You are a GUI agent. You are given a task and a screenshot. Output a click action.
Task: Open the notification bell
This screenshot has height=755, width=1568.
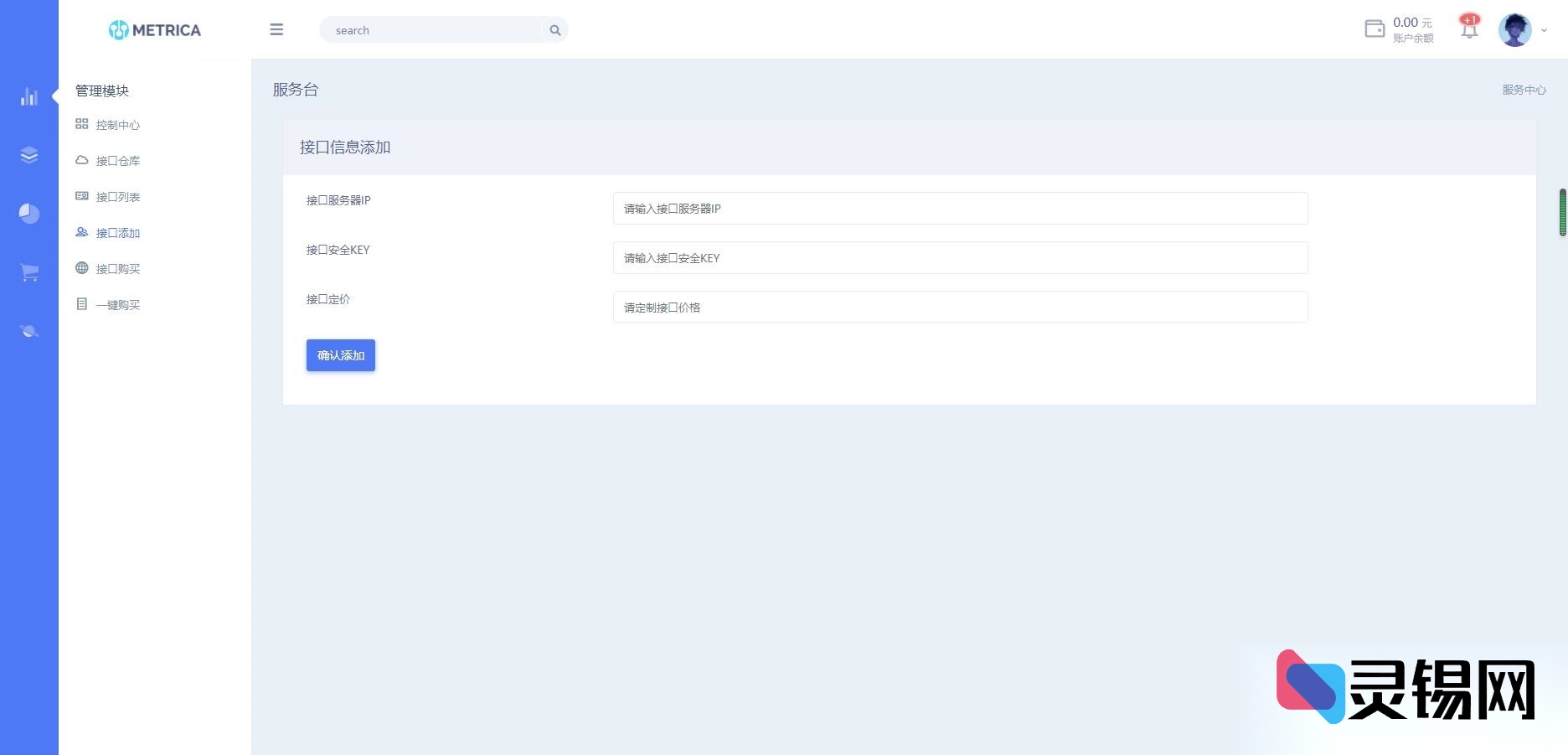[x=1469, y=29]
